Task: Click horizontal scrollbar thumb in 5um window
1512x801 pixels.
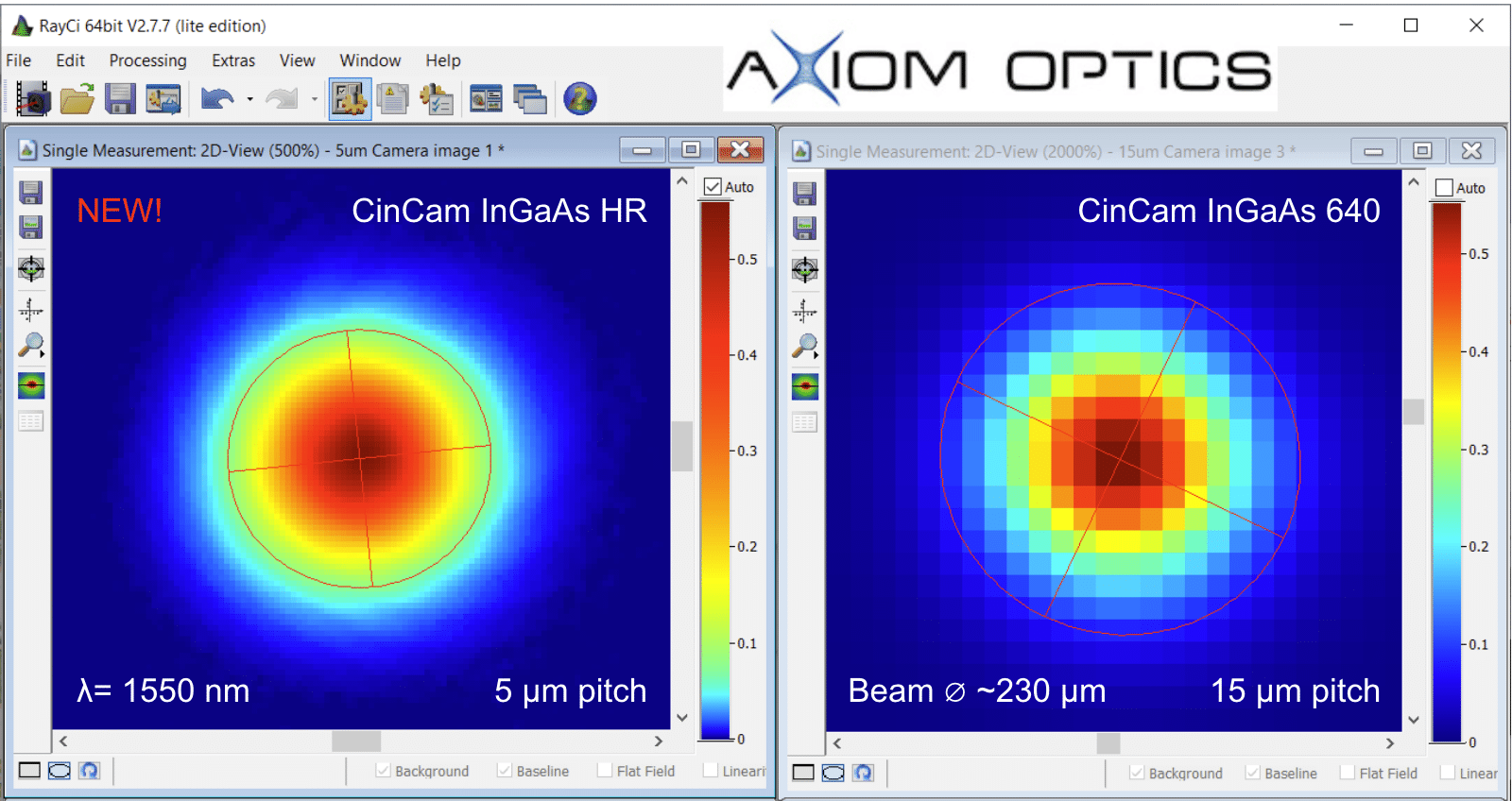Action: tap(356, 741)
